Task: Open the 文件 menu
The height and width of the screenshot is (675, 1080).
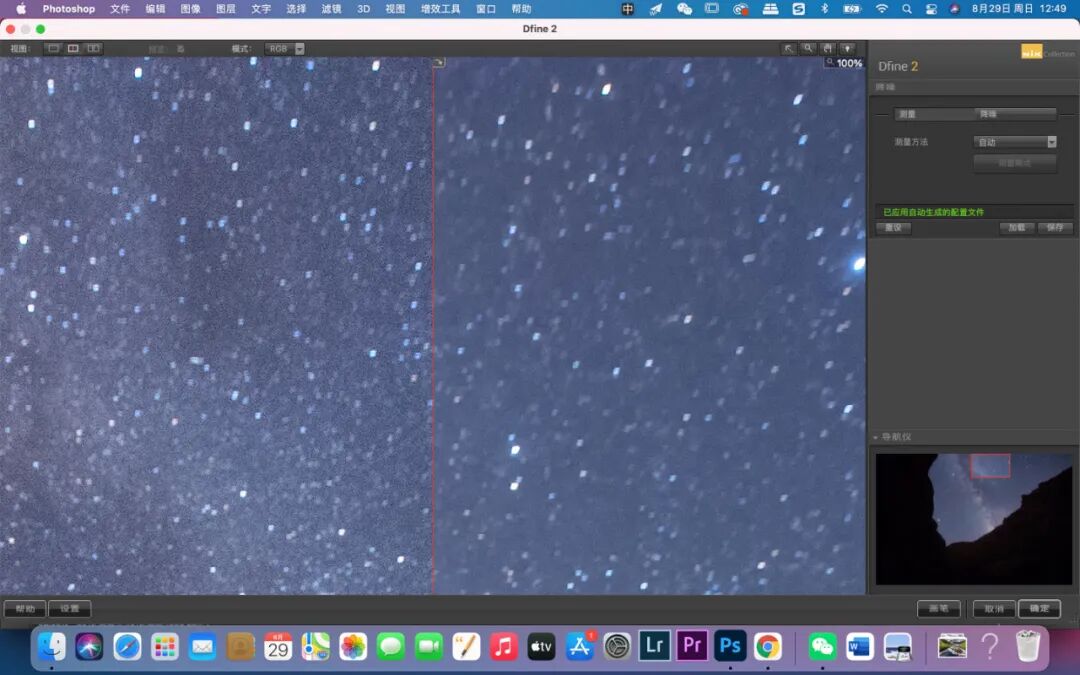Action: pos(120,9)
